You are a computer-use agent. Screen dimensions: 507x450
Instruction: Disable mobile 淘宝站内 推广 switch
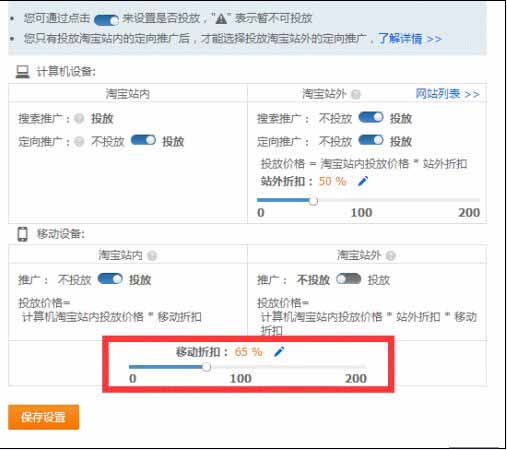pyautogui.click(x=110, y=279)
